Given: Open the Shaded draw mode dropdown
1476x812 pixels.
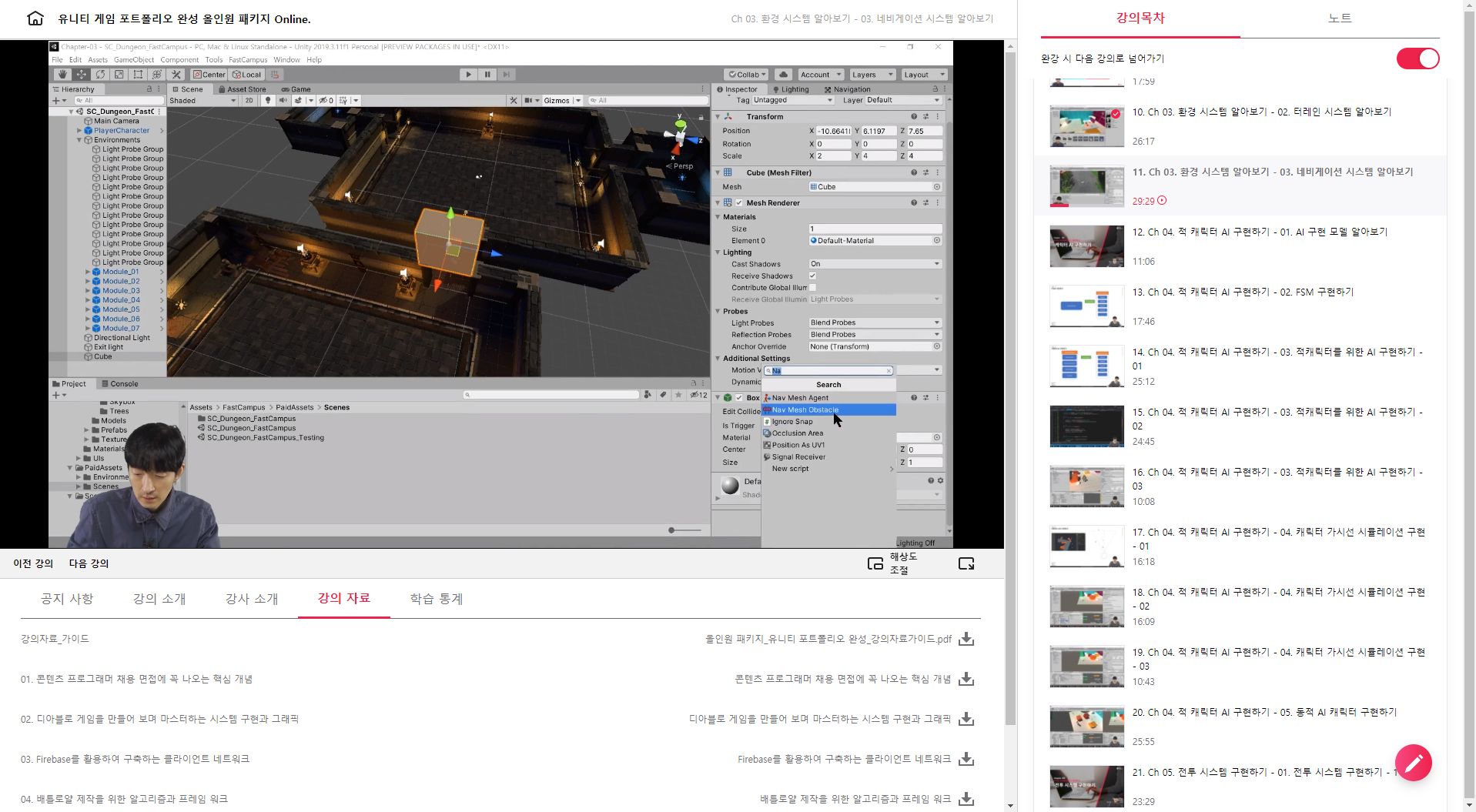Looking at the screenshot, I should 202,100.
